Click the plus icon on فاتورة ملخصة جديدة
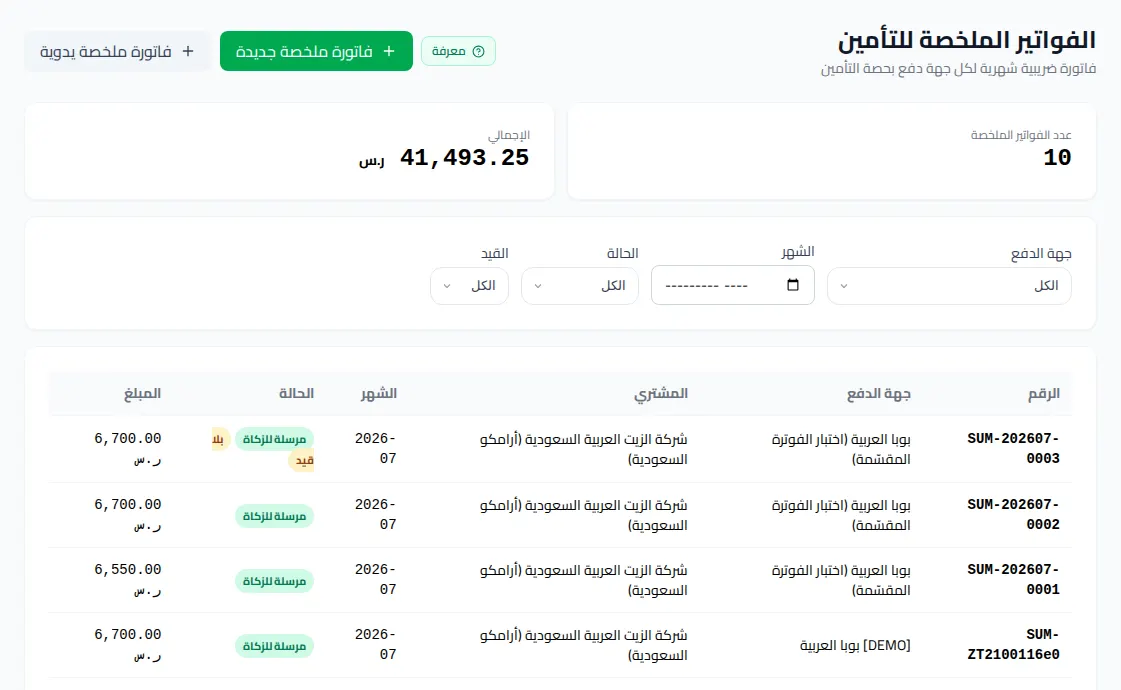 pyautogui.click(x=389, y=51)
